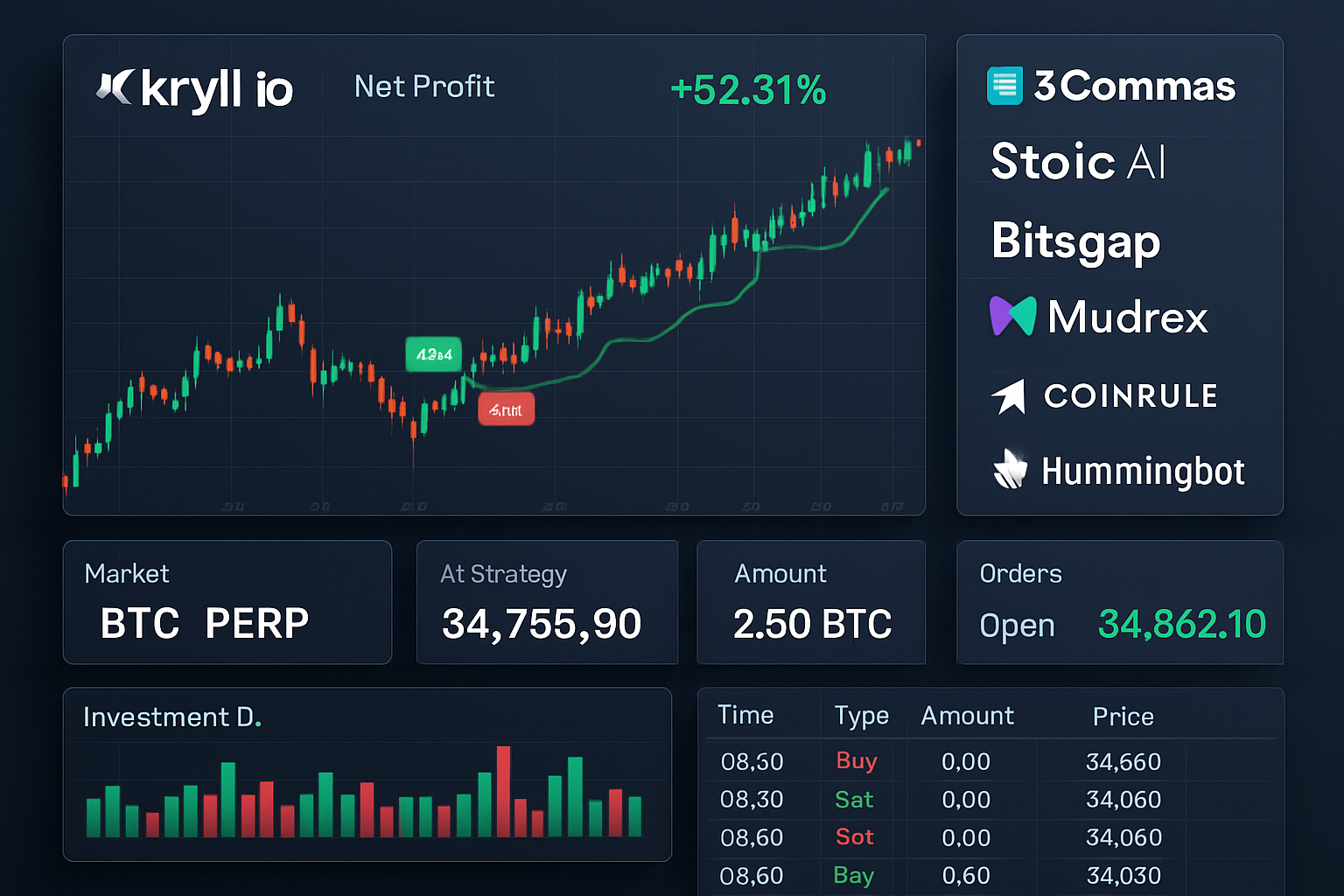Select Stoic AI from the platform list
Image resolution: width=1344 pixels, height=896 pixels.
coord(1078,162)
